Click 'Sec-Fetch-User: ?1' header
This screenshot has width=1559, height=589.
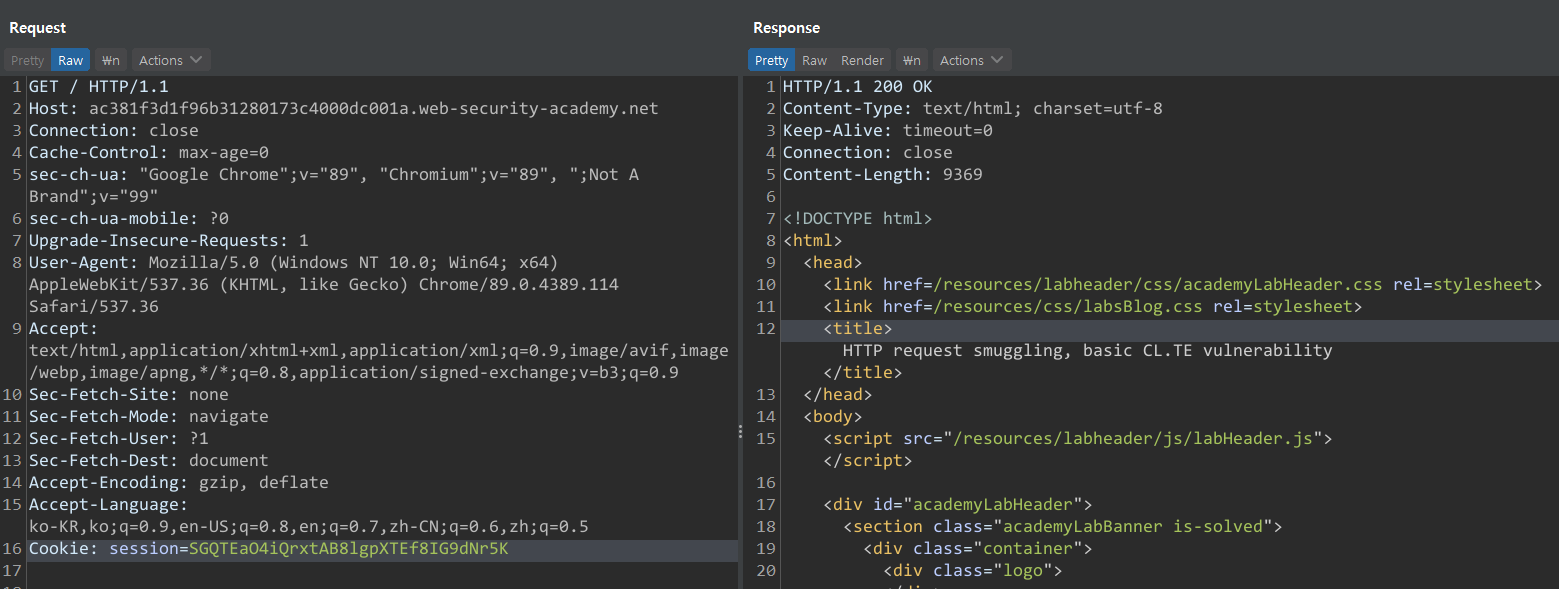119,438
